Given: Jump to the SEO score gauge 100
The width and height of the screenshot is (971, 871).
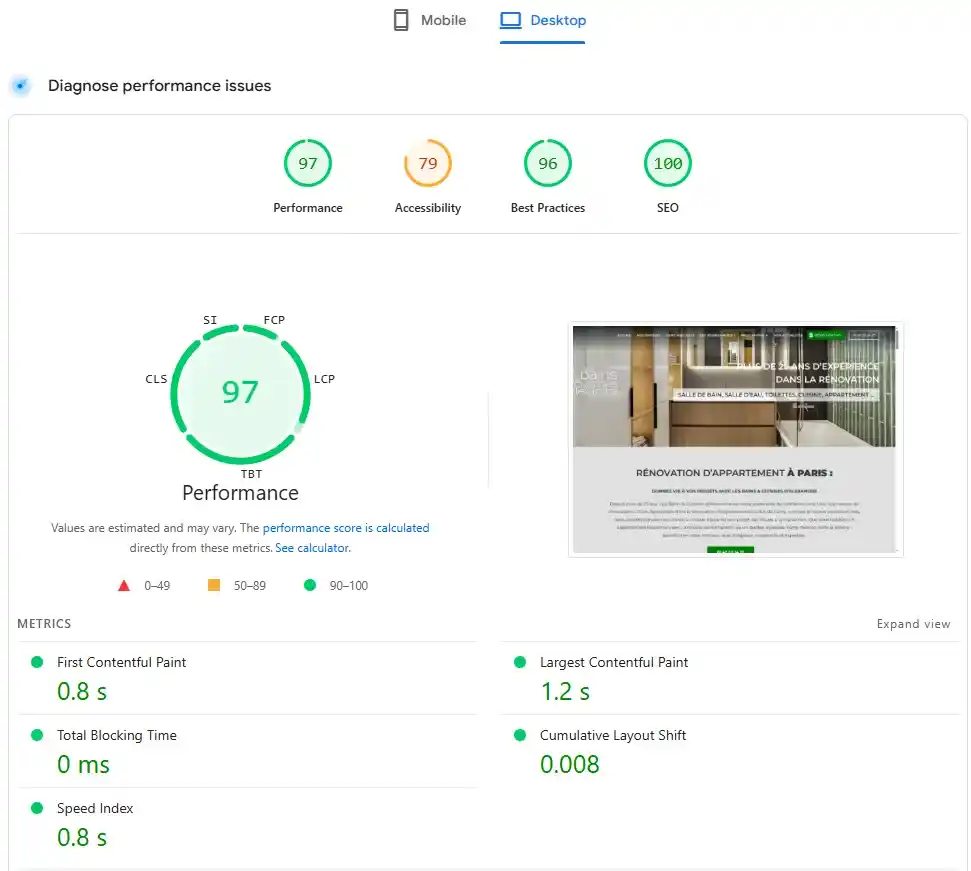Looking at the screenshot, I should pos(668,164).
